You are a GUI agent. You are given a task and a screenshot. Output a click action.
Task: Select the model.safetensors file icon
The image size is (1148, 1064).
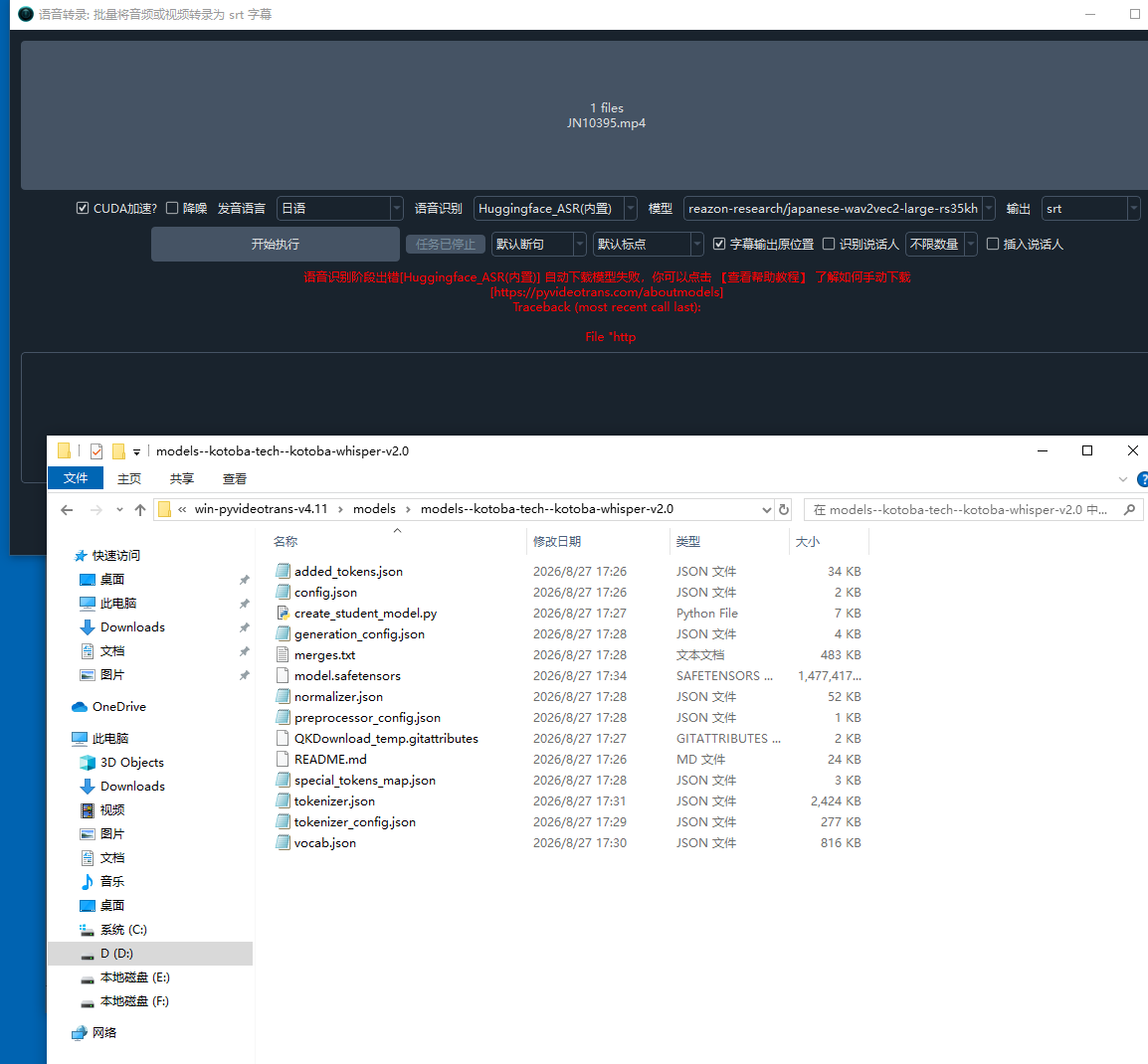pyautogui.click(x=283, y=675)
